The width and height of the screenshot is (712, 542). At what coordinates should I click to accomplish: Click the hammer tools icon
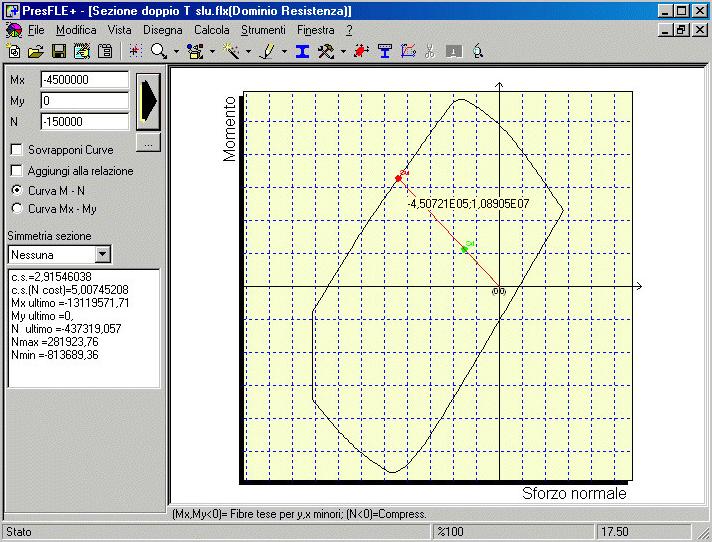click(325, 51)
